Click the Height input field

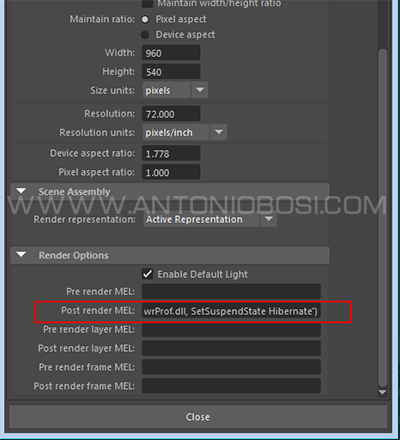[x=171, y=72]
